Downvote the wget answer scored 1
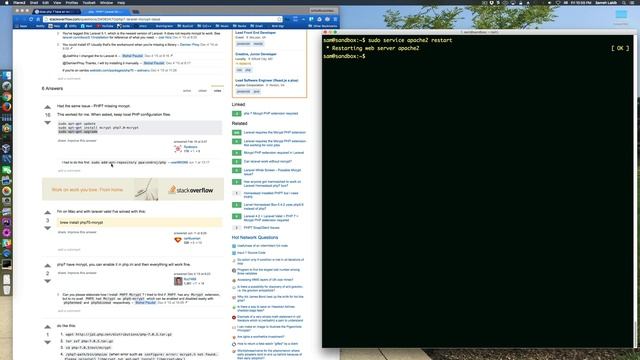 [47, 342]
